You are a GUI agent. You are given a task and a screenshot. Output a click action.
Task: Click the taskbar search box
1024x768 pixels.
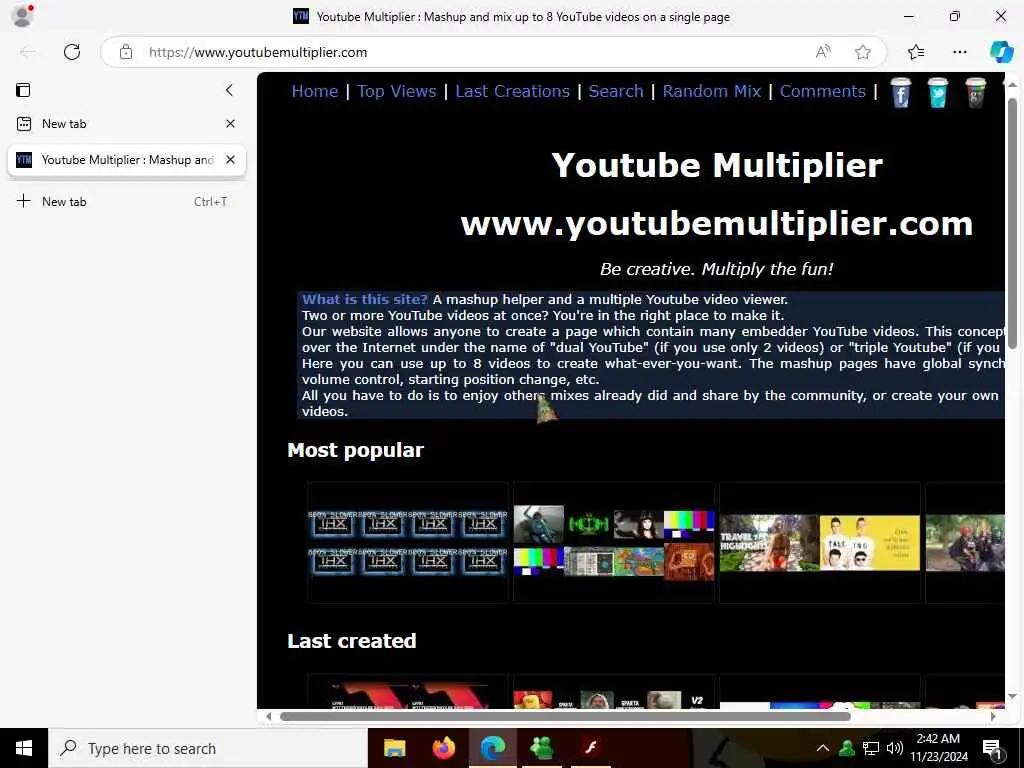pyautogui.click(x=208, y=748)
